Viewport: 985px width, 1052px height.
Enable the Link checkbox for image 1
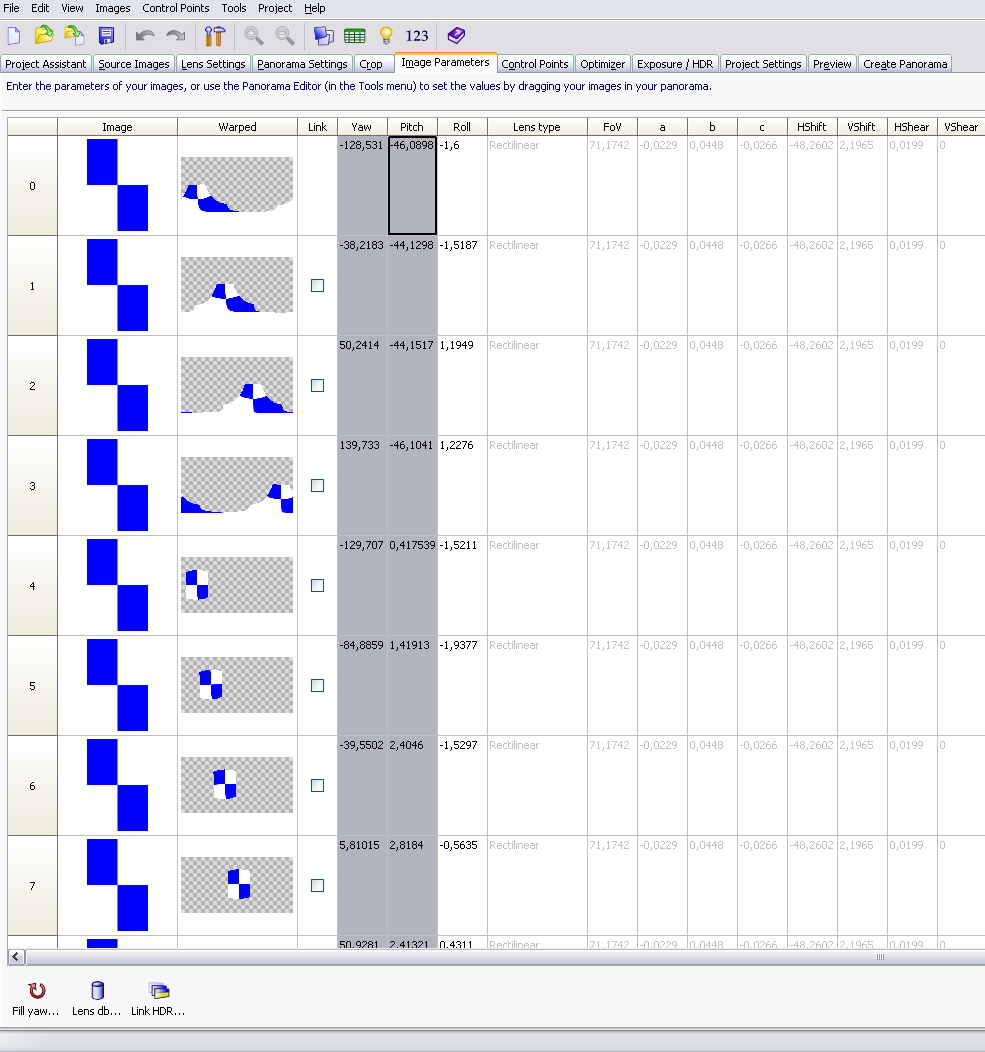coord(317,285)
